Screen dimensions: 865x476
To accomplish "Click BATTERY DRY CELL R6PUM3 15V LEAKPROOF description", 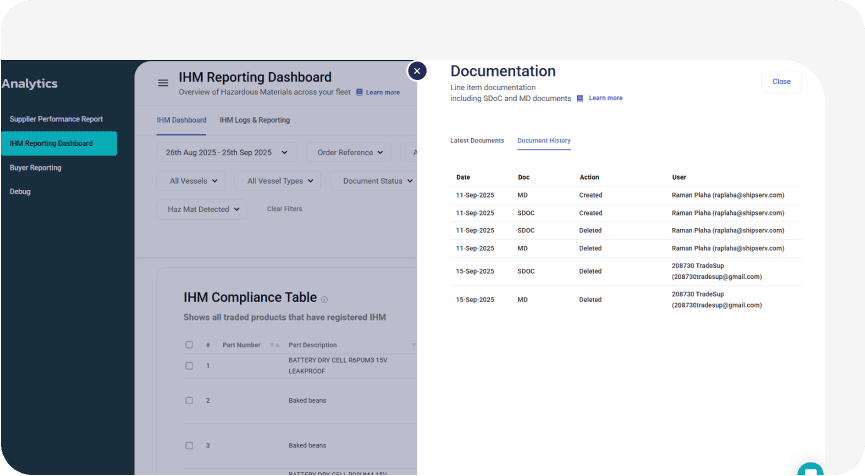I will (338, 366).
